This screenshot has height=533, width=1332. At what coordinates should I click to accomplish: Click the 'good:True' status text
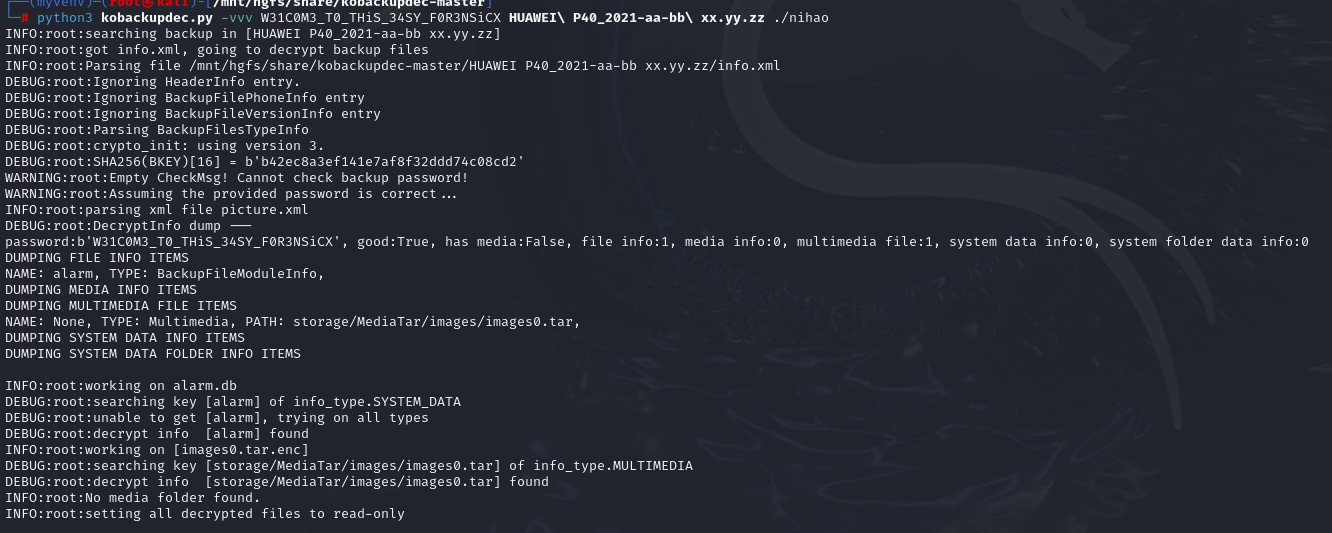400,242
